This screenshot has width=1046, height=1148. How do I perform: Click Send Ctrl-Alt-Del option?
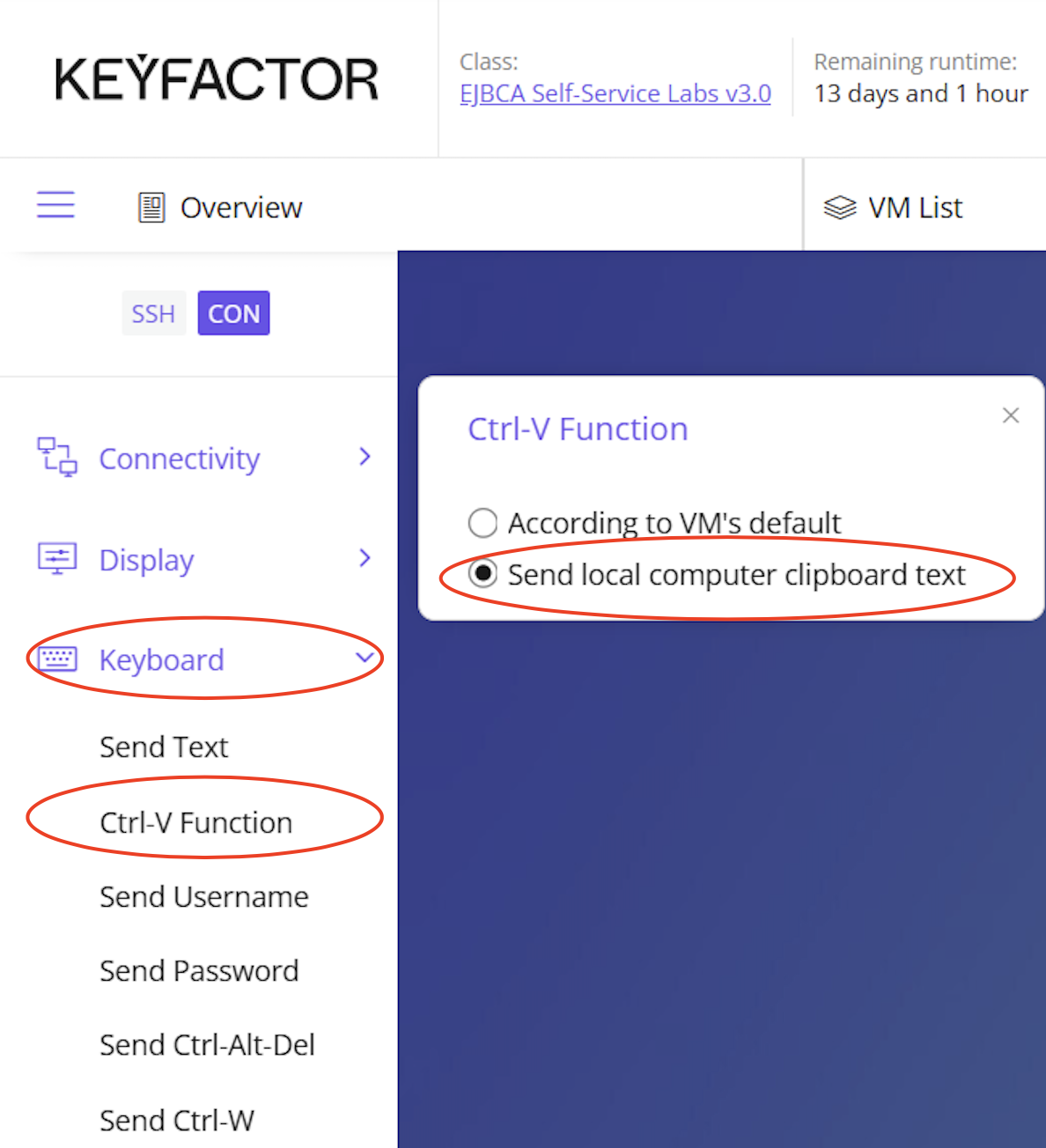coord(207,1045)
